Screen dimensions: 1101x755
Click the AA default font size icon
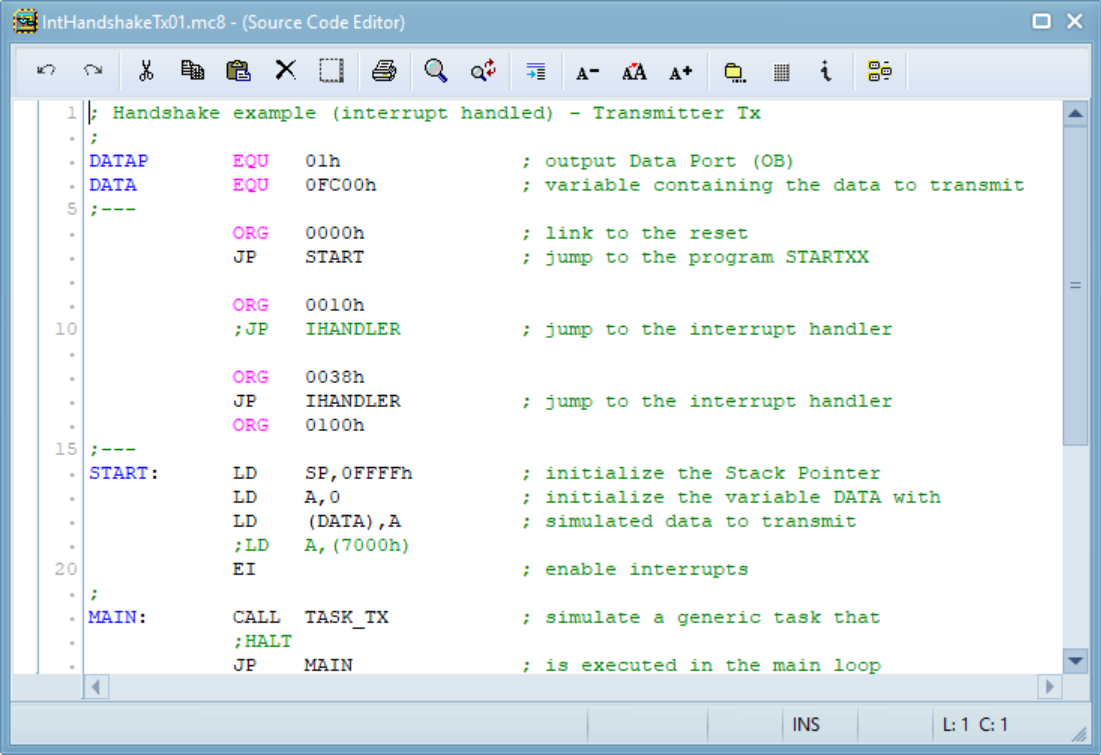click(634, 72)
